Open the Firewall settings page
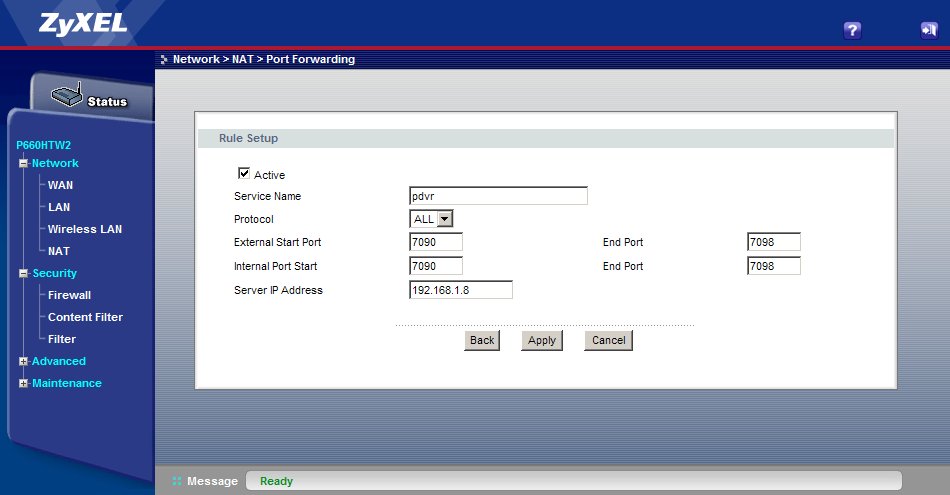 coord(69,295)
